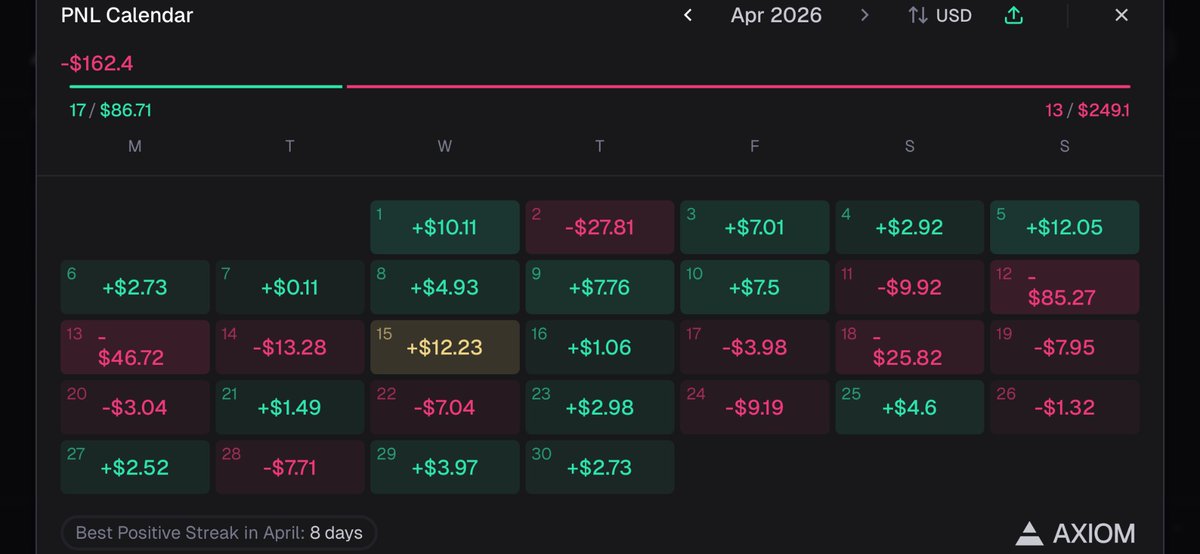Screen dimensions: 1200x554
Task: Open April 2 day showing -$27.81
Action: (600, 227)
